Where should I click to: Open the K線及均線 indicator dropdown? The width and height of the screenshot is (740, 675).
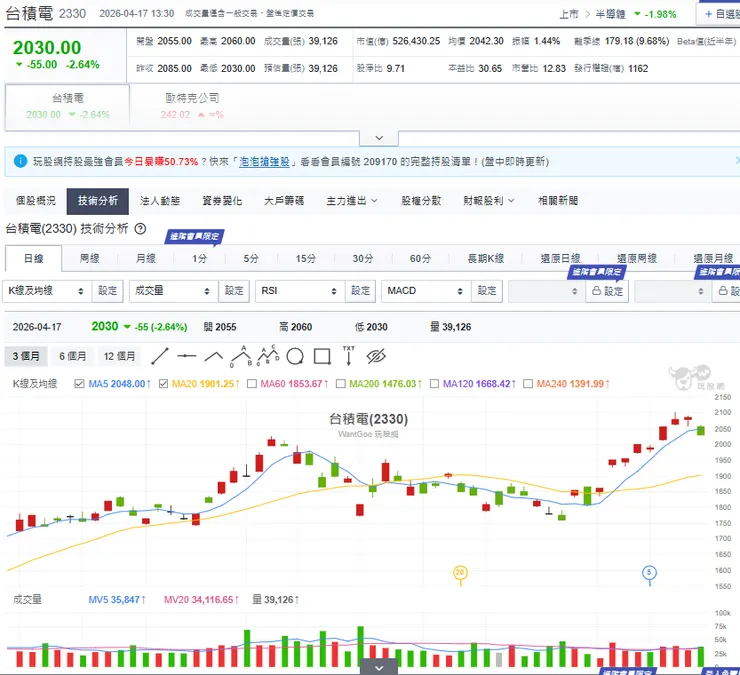(x=46, y=291)
